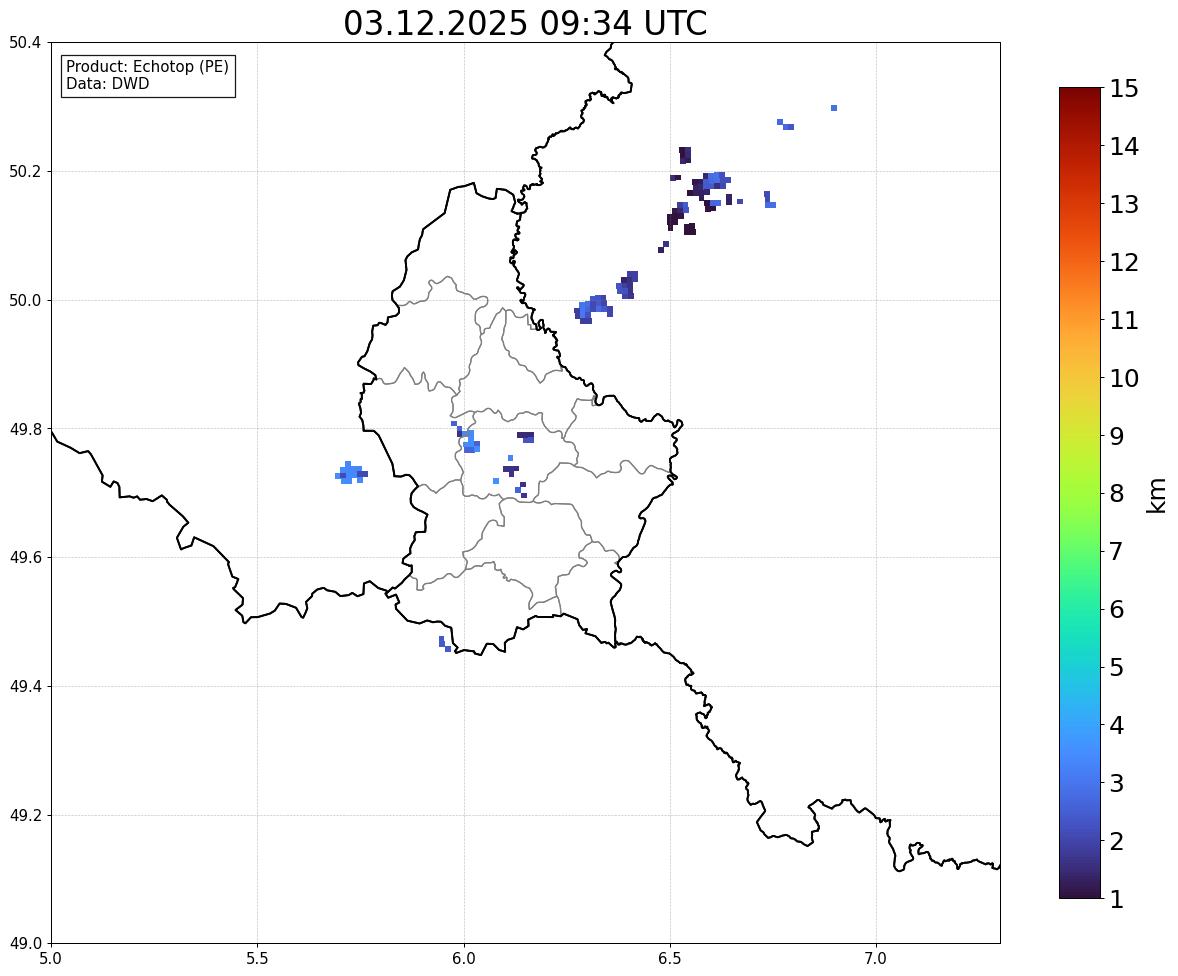
Task: Click the plot title showing 09:34 UTC
Action: [525, 23]
